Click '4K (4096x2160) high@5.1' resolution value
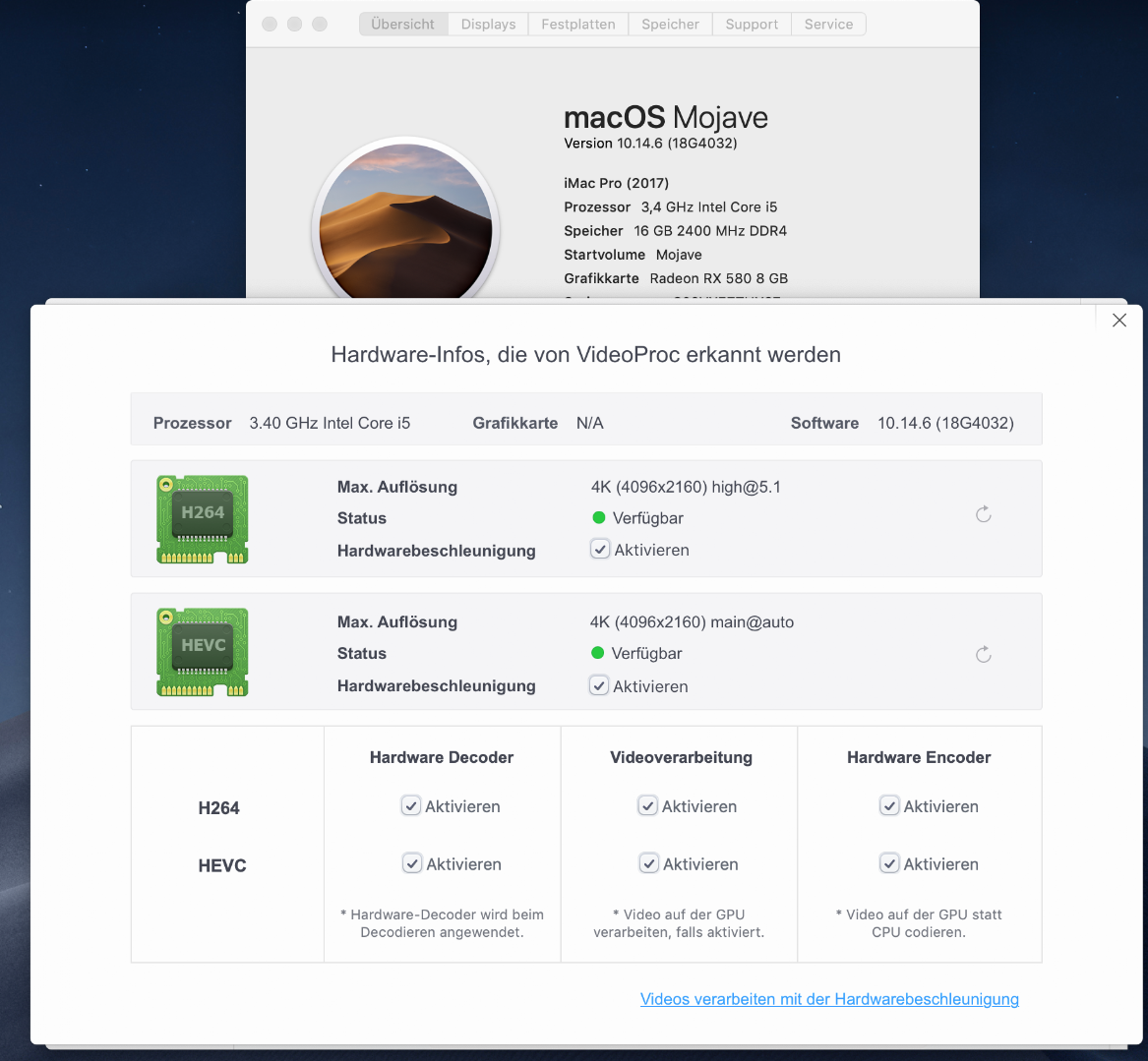Viewport: 1148px width, 1061px height. 686,488
